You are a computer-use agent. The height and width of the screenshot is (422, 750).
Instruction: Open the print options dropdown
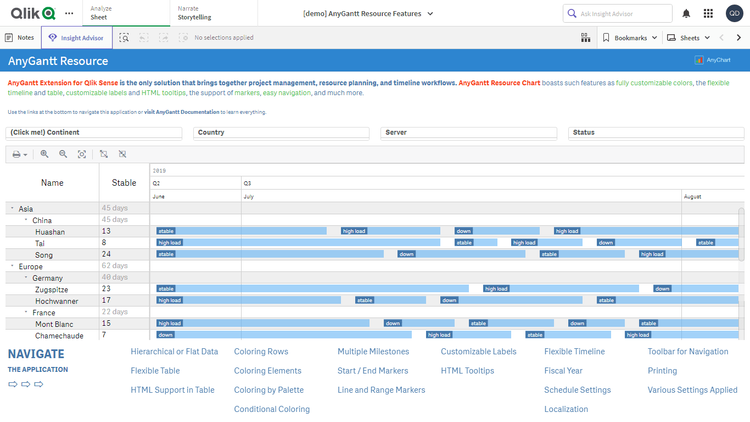(x=19, y=154)
